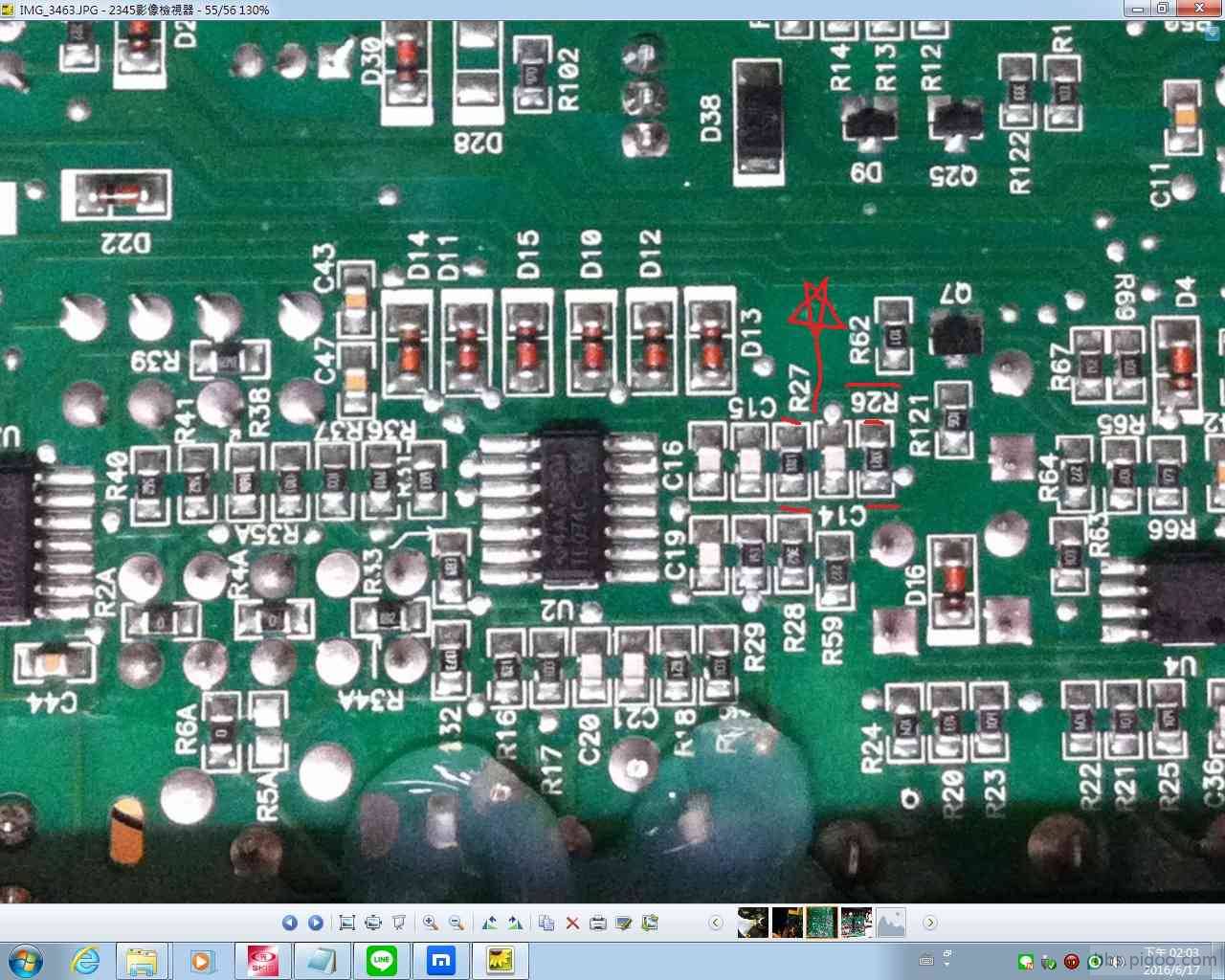Screen dimensions: 1225x980
Task: Zoom out of the image
Action: tap(457, 923)
